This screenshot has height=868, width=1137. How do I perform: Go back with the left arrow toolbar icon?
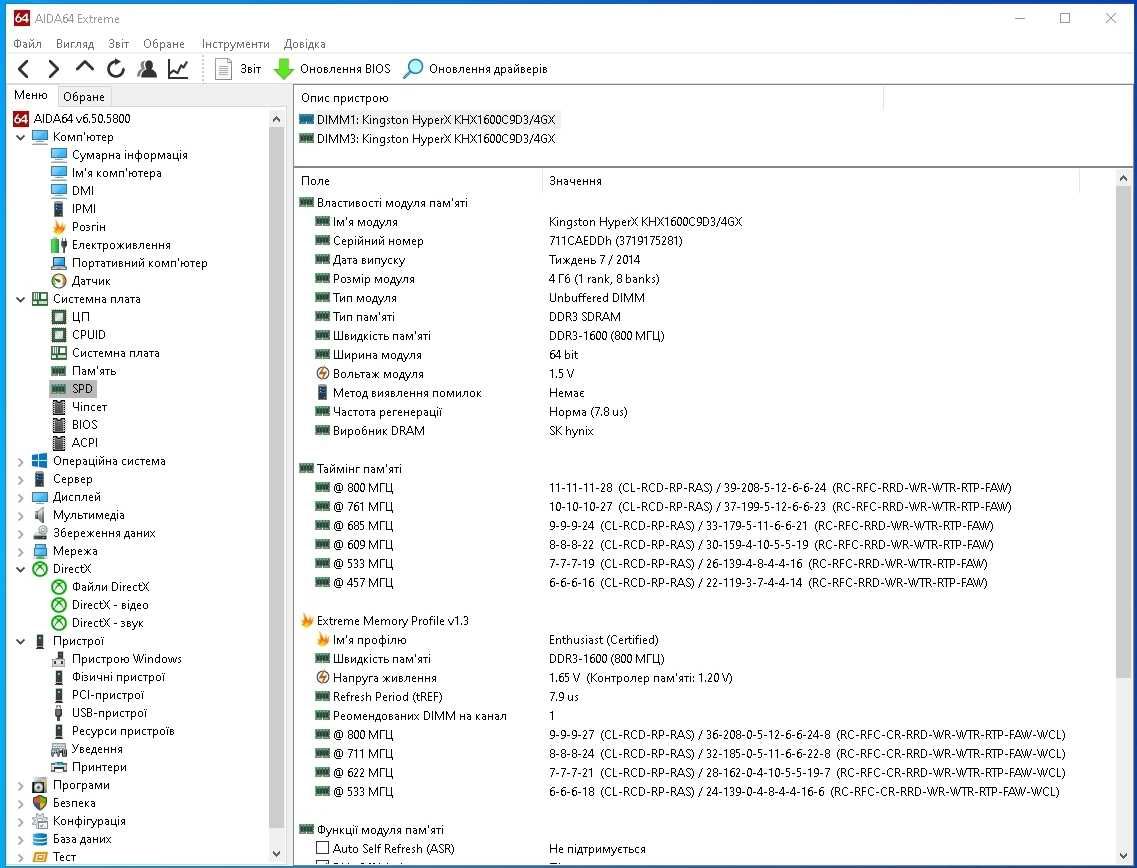pos(24,69)
